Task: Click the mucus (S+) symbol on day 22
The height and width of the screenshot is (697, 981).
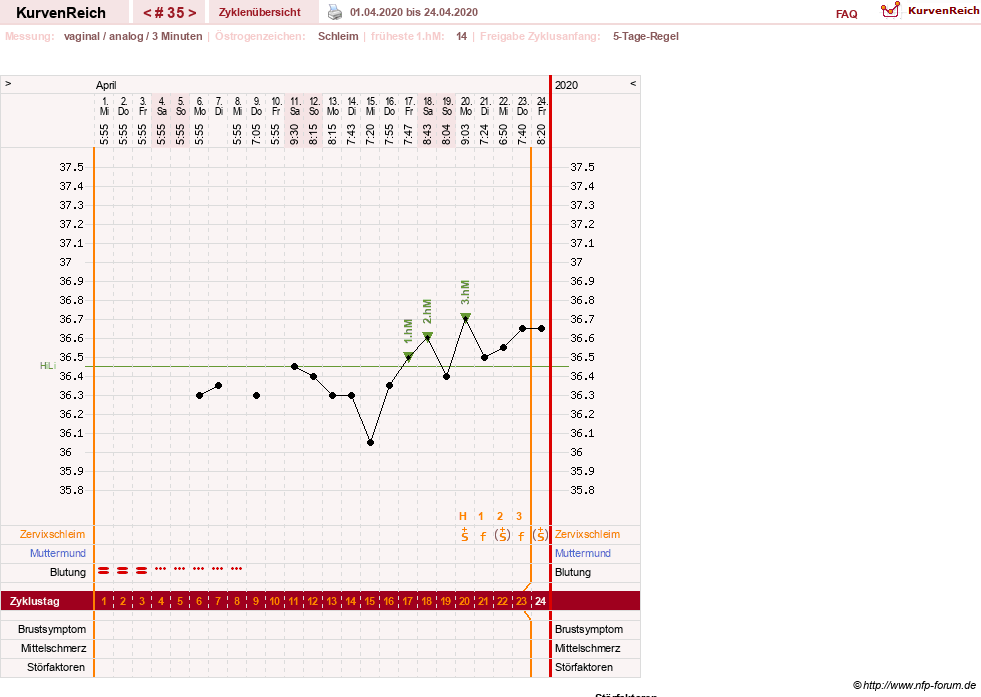Action: click(502, 535)
